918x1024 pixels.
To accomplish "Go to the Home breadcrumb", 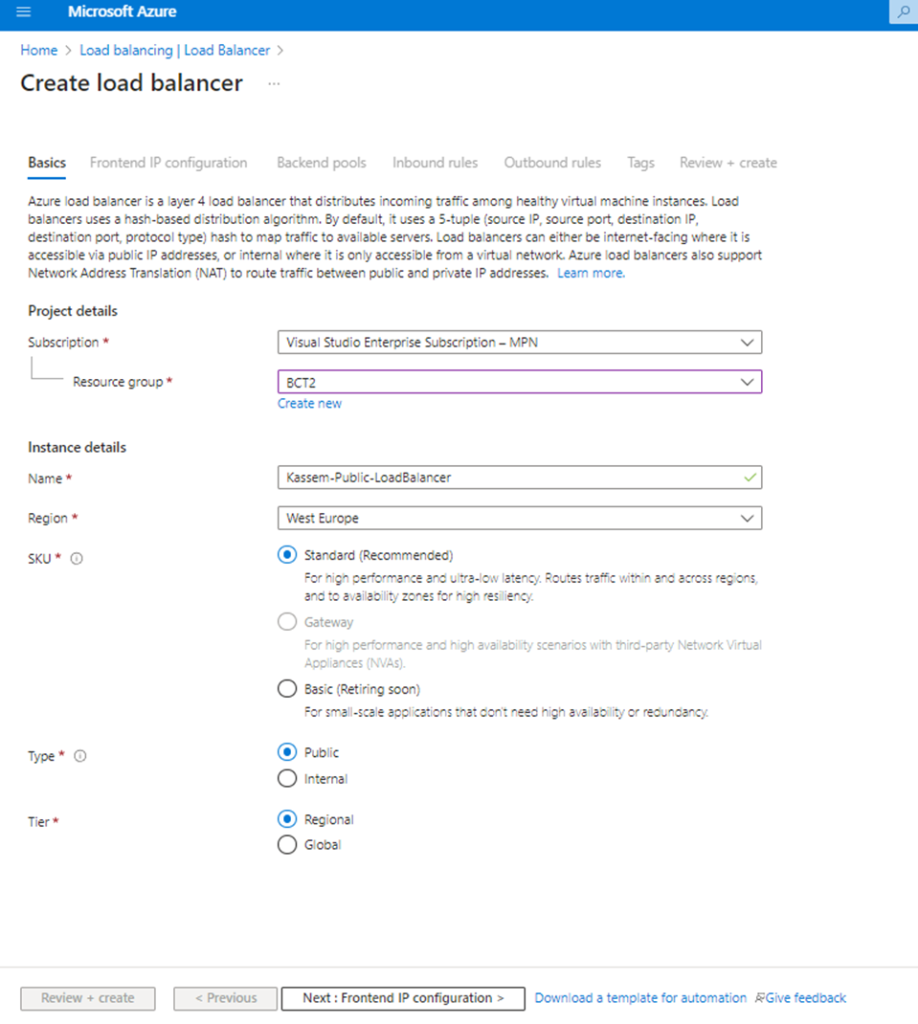I will point(39,50).
